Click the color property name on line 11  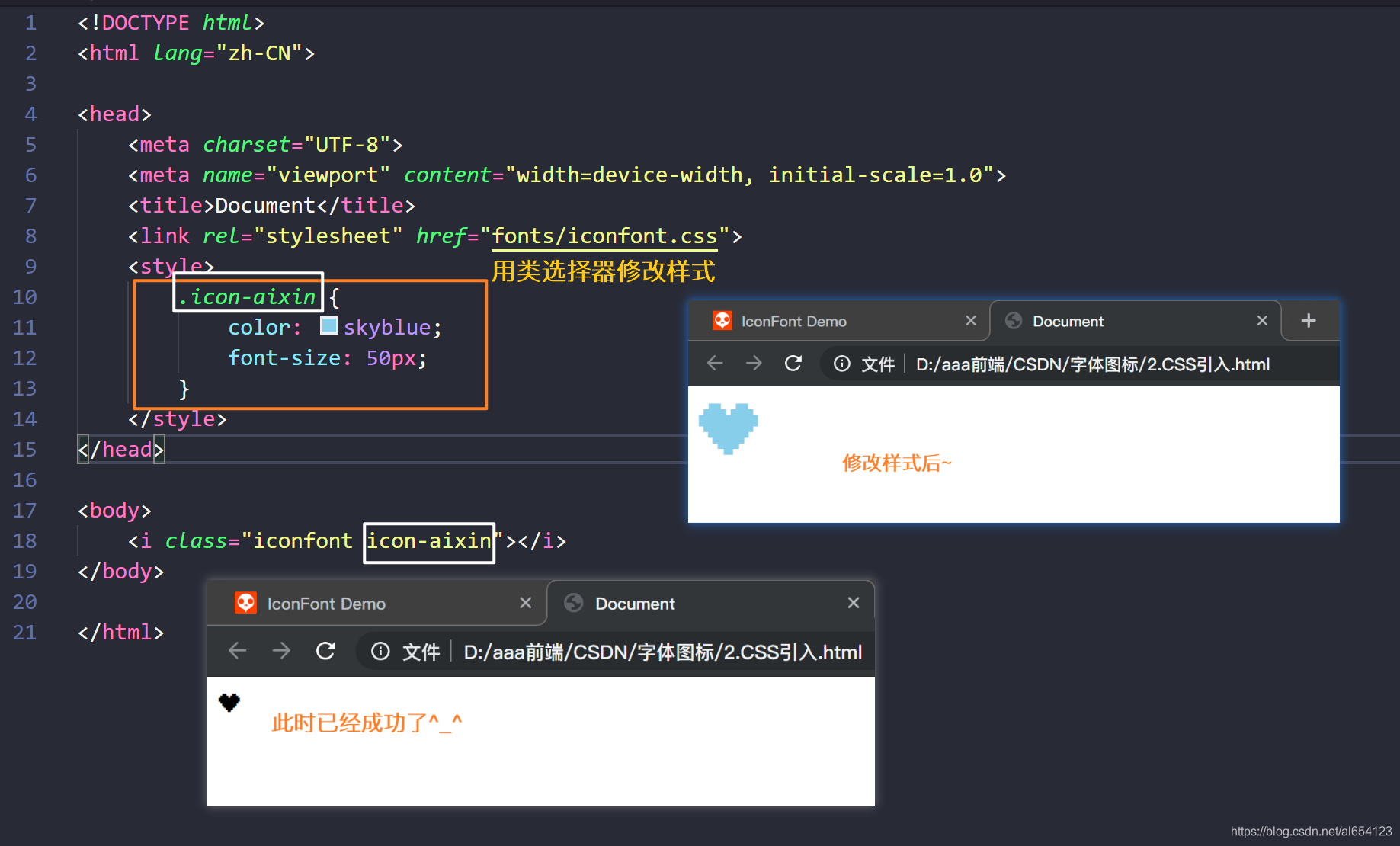click(x=259, y=328)
